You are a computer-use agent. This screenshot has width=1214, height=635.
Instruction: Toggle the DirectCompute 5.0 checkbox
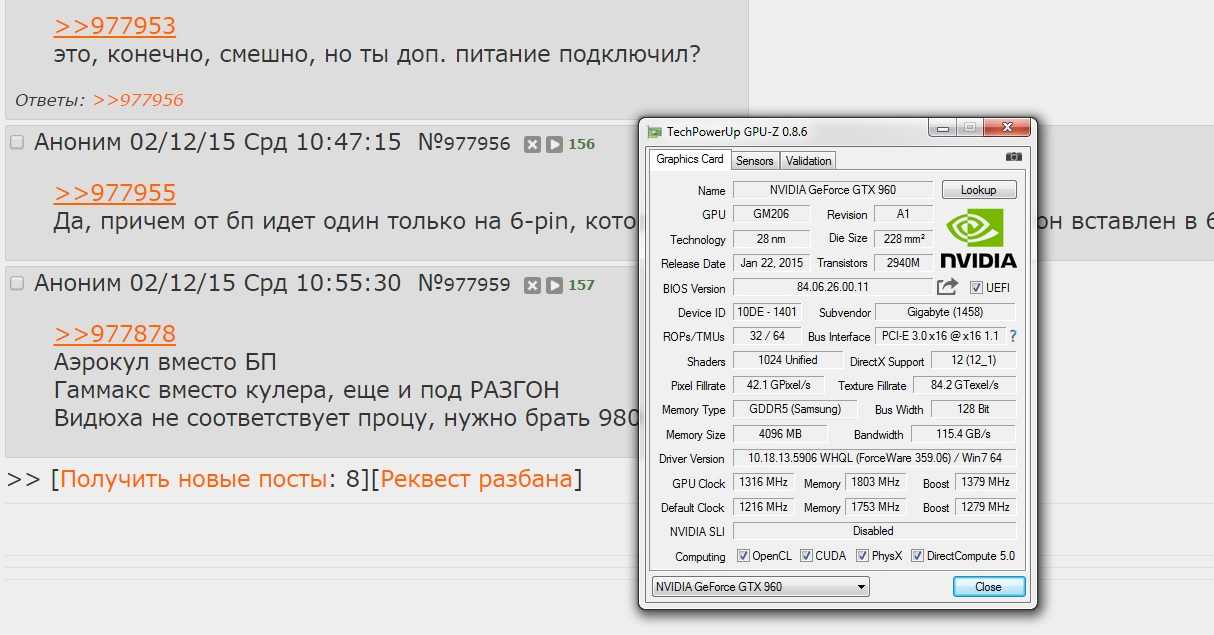pyautogui.click(x=918, y=556)
